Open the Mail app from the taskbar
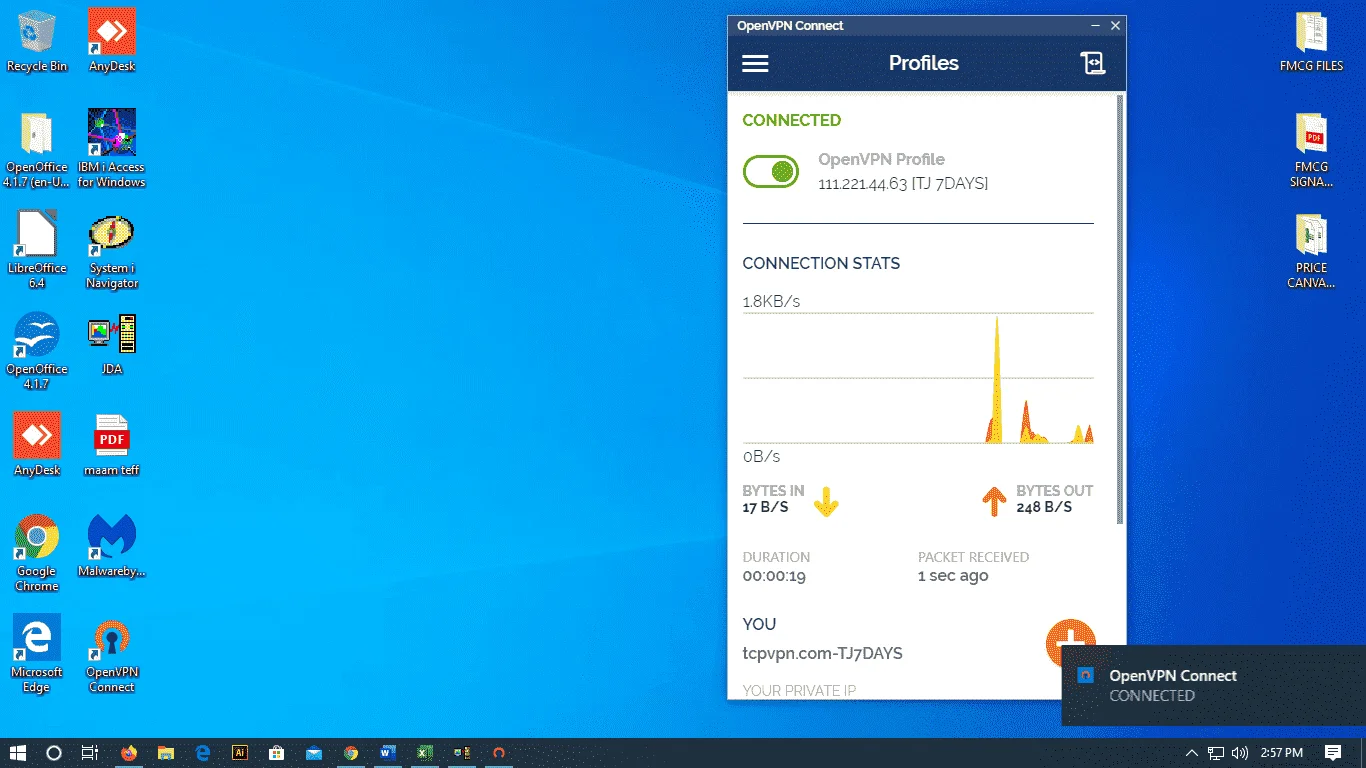1366x768 pixels. pos(313,753)
